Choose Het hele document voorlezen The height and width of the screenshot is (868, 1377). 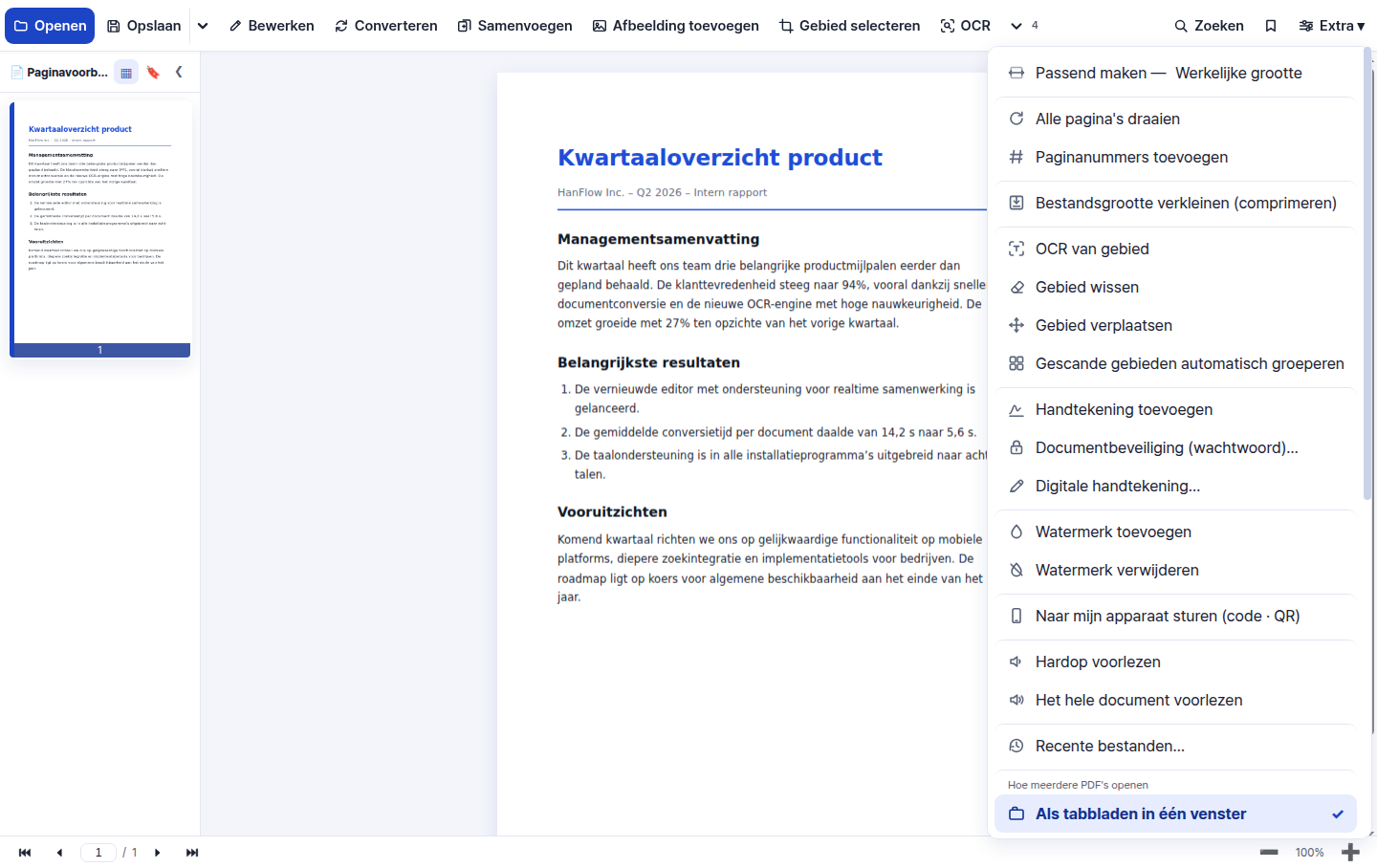(x=1175, y=700)
